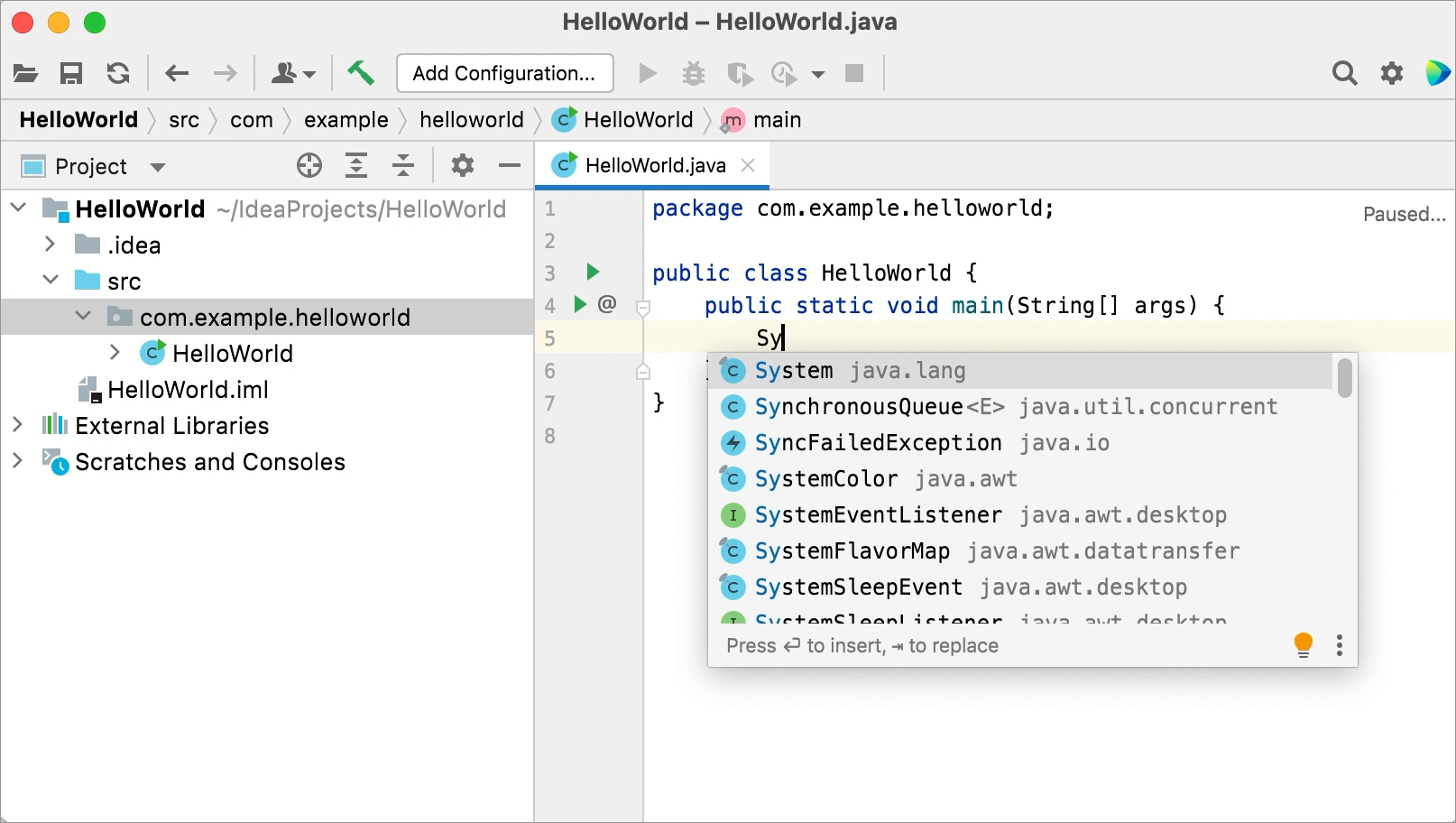The image size is (1456, 823).
Task: Choose SystemFlavorMap completion suggestion
Action: 1020,551
